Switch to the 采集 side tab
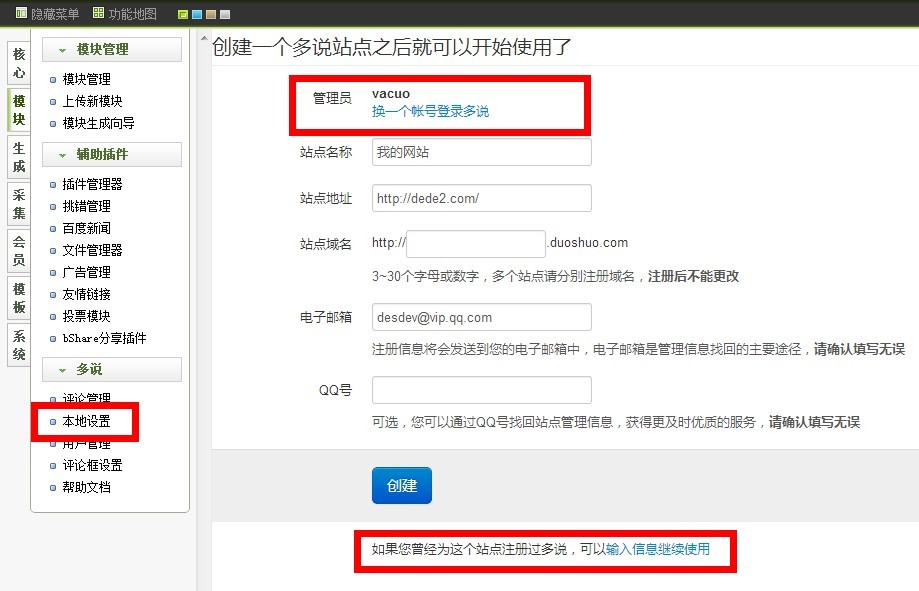 19,204
